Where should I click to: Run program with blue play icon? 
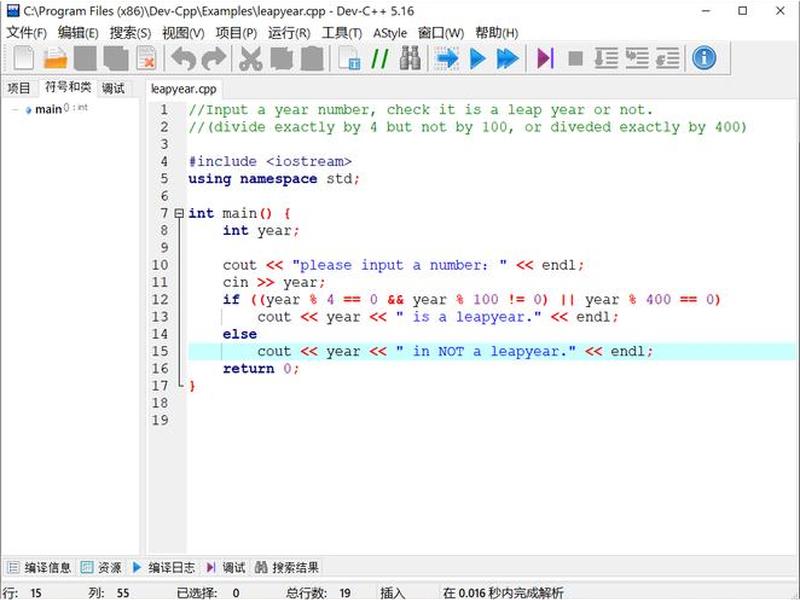(478, 58)
